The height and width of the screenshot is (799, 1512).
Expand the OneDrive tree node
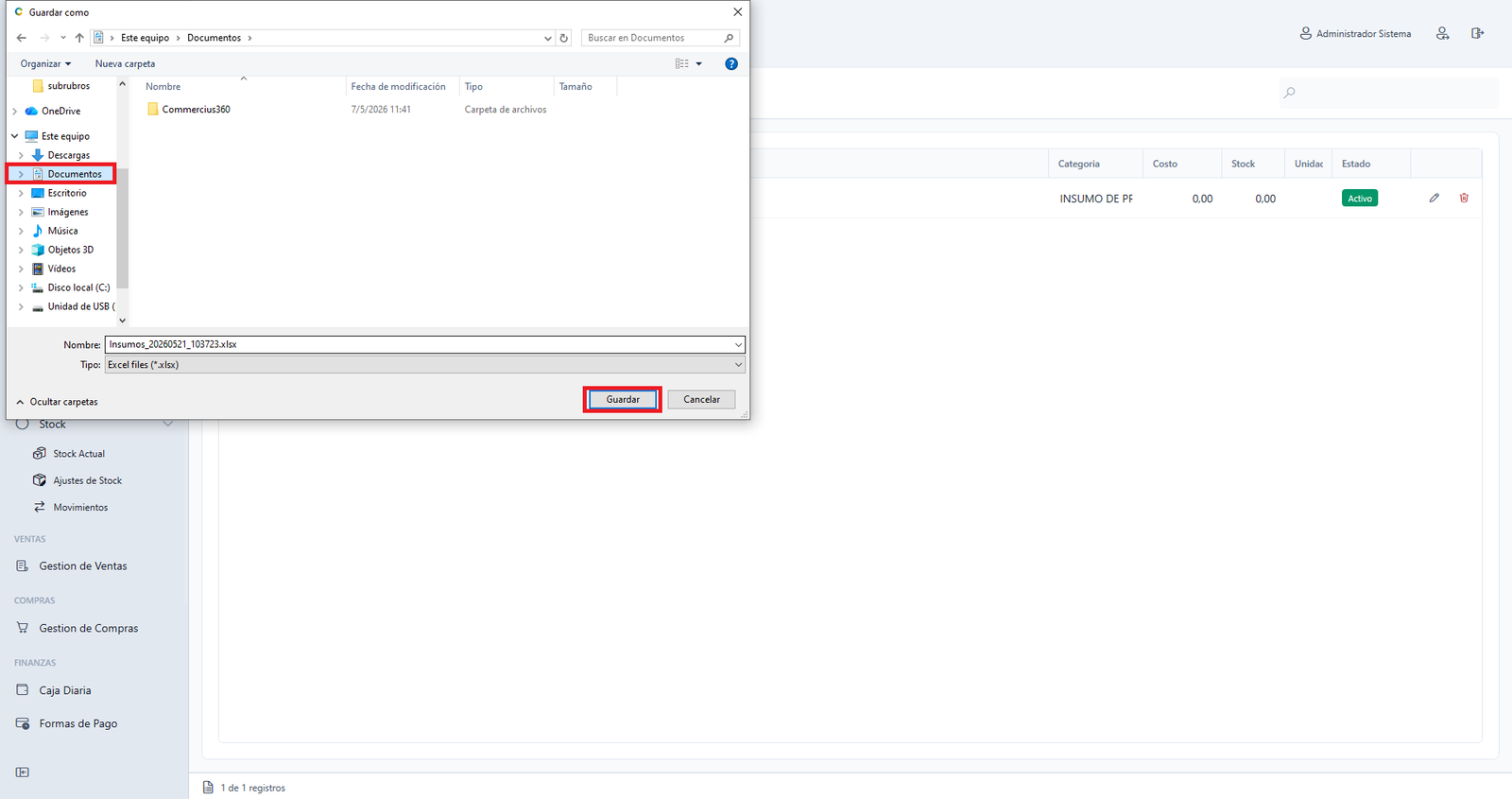pos(14,111)
